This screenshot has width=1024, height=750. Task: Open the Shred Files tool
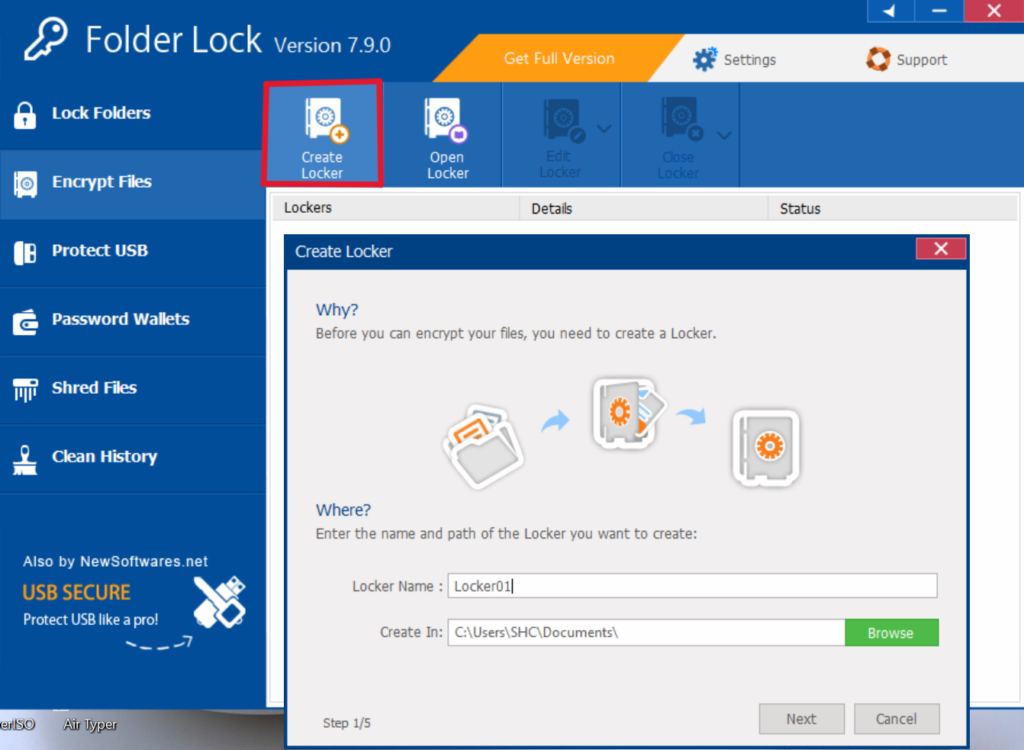[27, 388]
